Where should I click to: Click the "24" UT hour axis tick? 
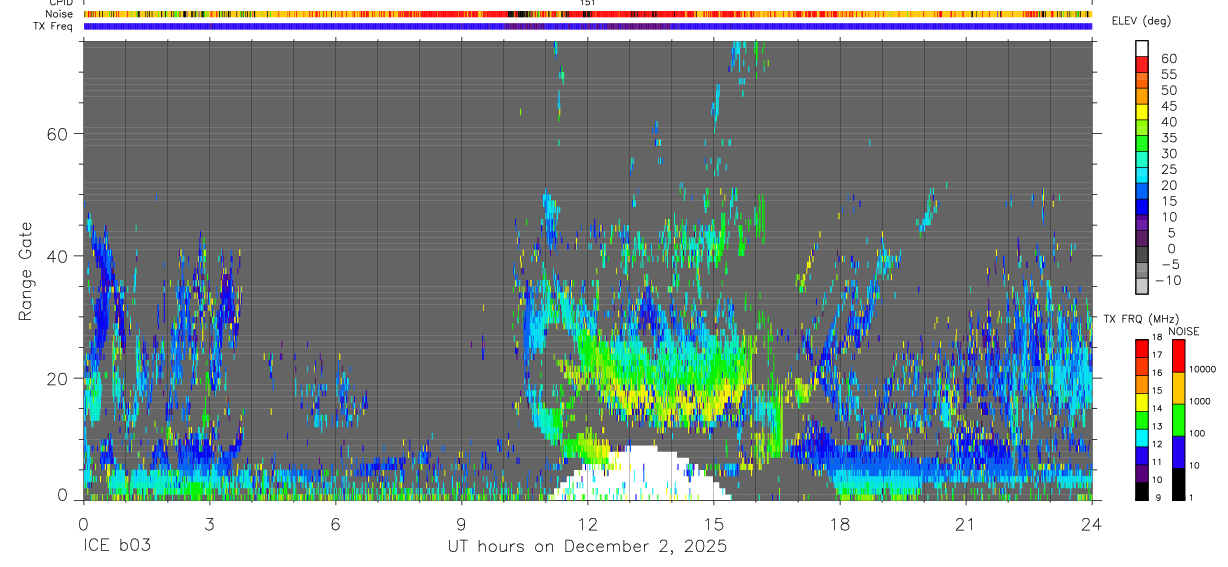(x=1092, y=524)
